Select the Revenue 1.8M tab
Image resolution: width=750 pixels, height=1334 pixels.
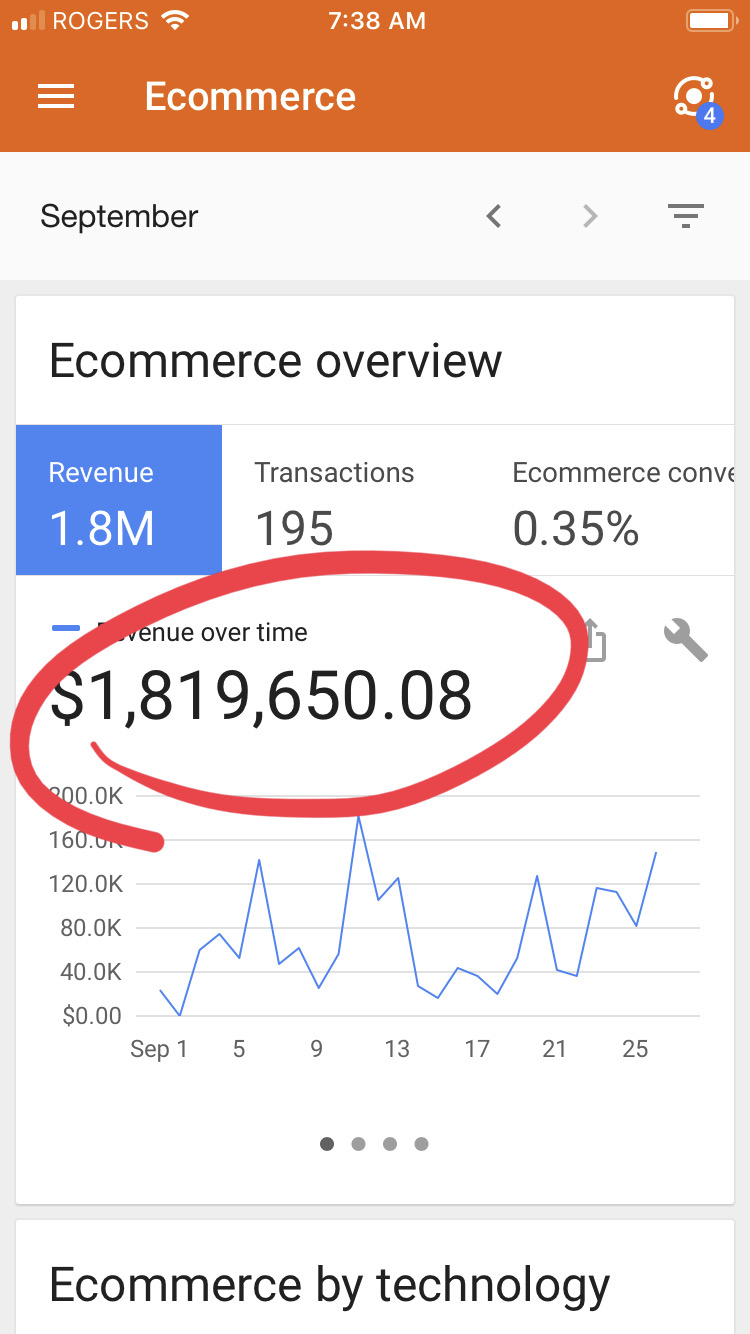[119, 500]
